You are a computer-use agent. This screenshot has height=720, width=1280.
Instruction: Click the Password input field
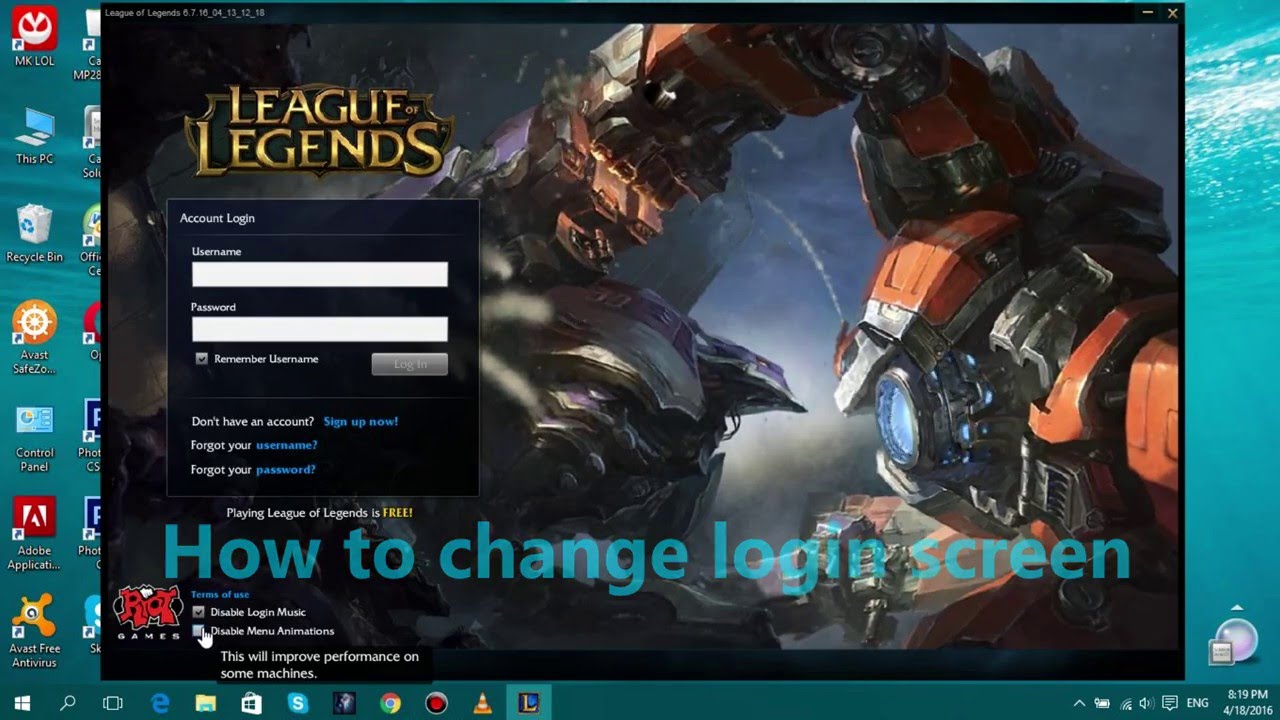point(319,329)
